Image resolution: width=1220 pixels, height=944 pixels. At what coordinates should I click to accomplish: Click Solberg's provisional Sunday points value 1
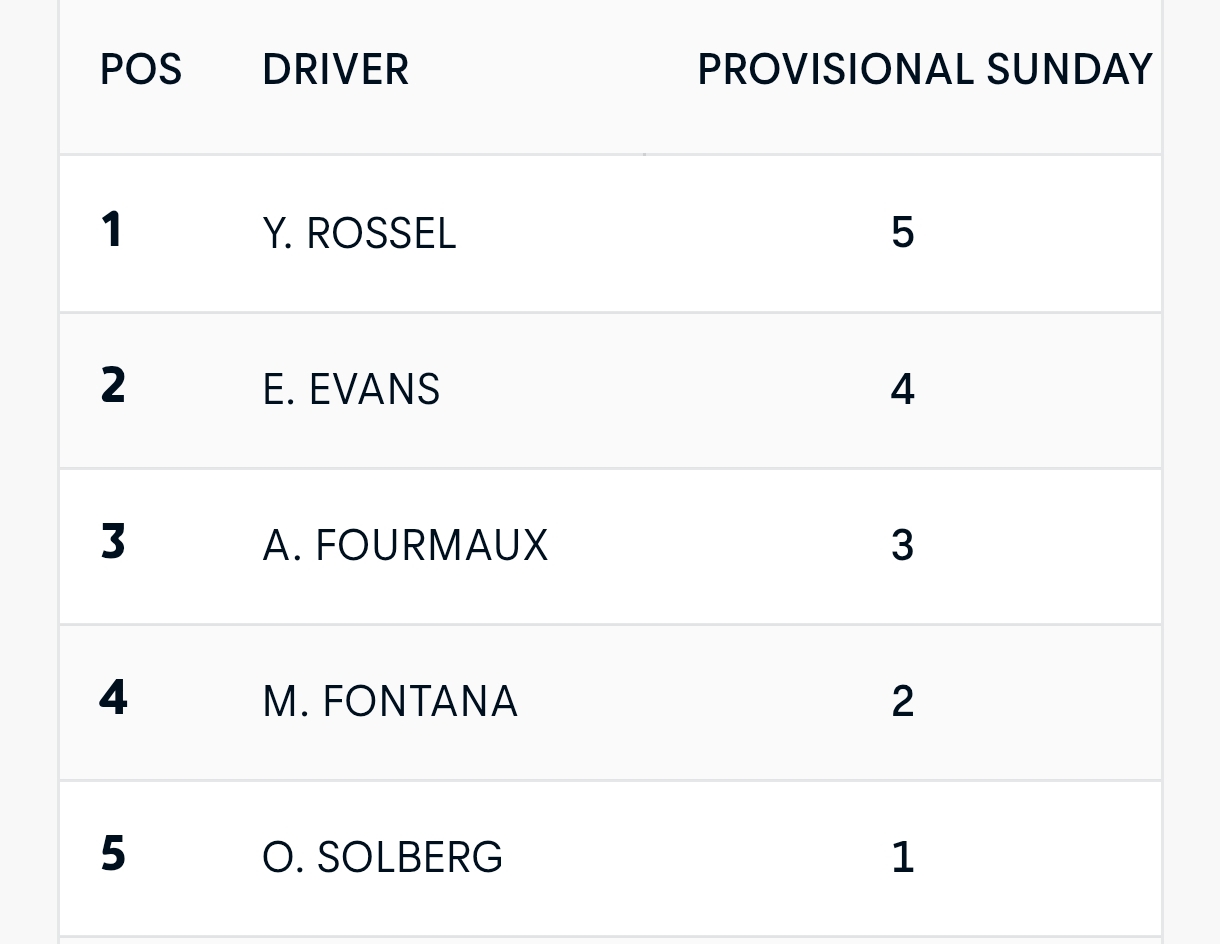[902, 858]
